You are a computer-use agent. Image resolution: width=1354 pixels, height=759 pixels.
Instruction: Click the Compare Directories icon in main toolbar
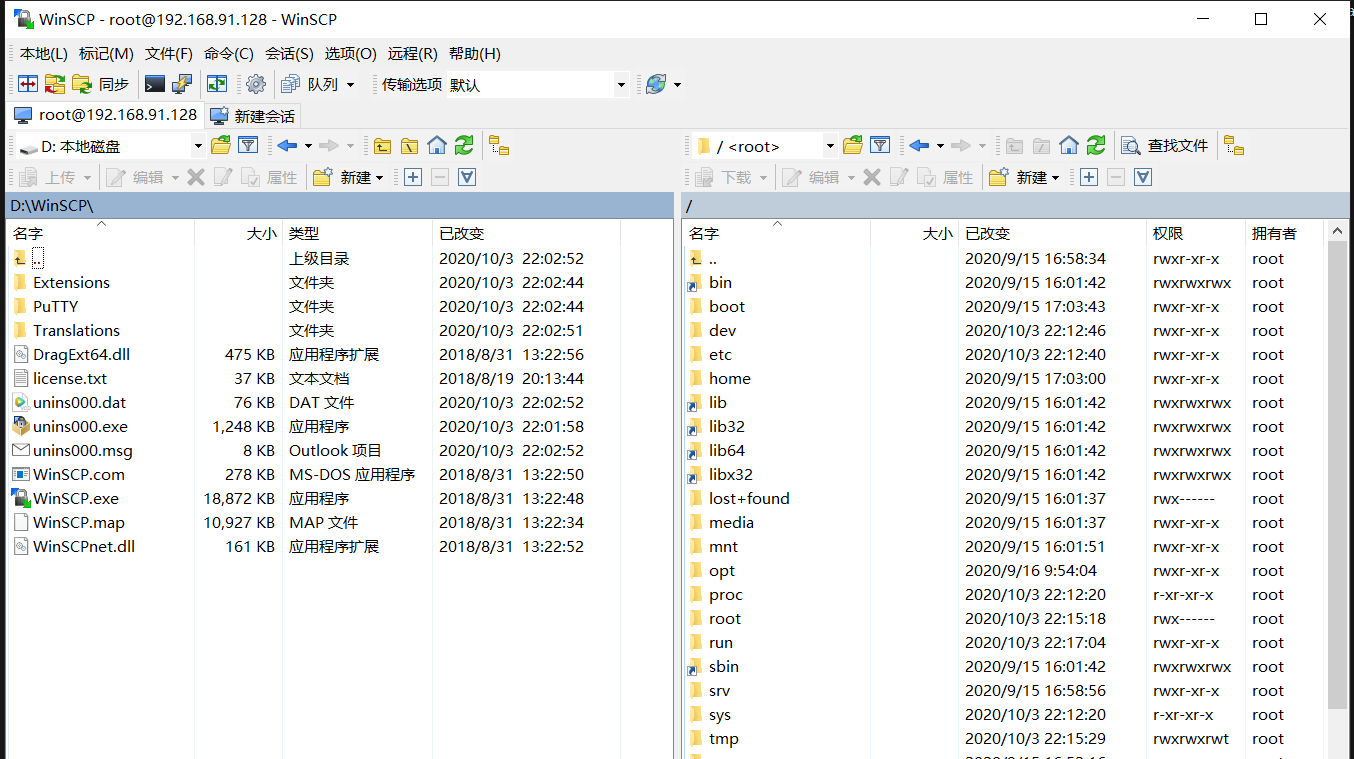[28, 85]
